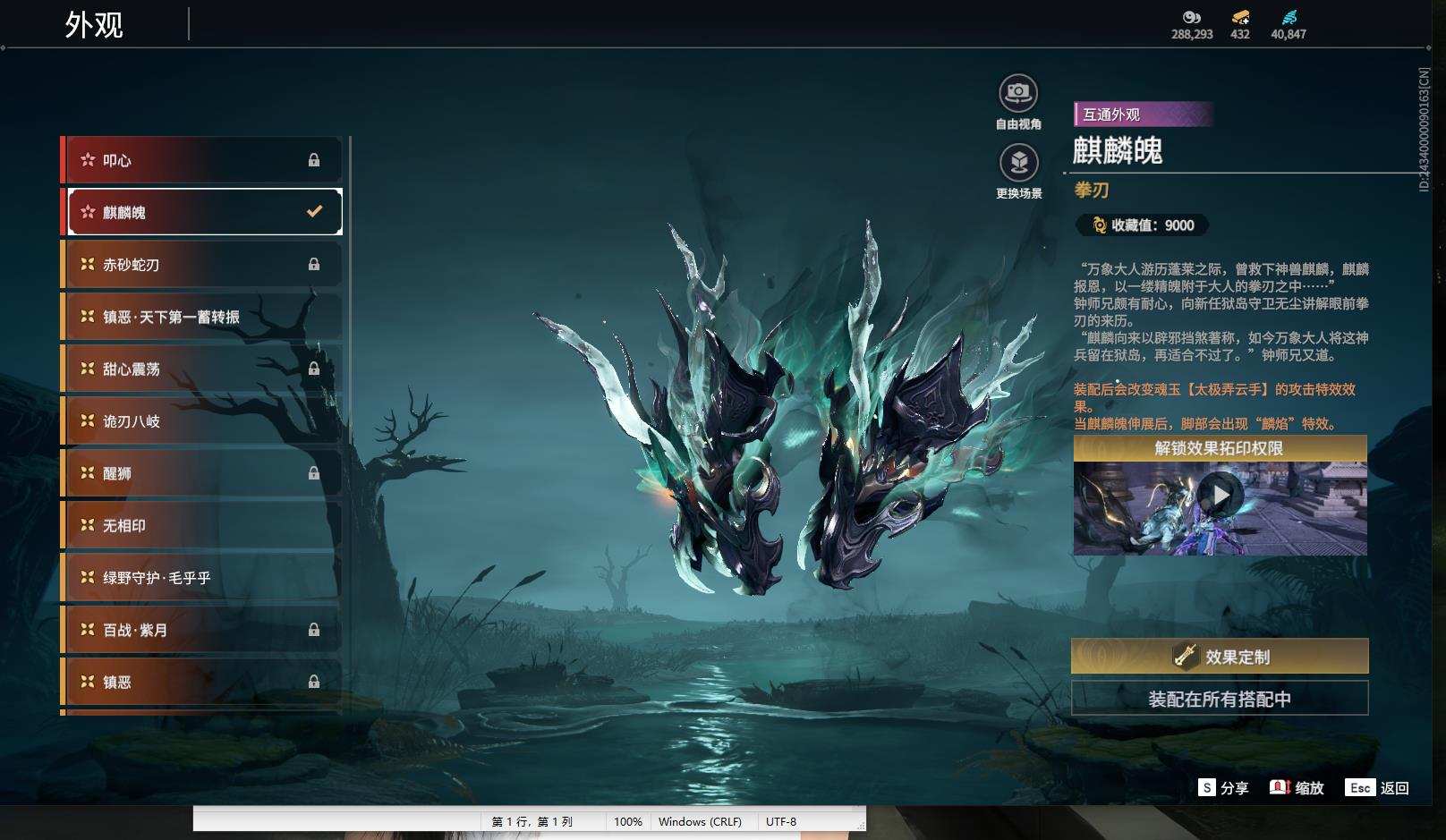Click lock icon on 叩心 row
Image resolution: width=1446 pixels, height=840 pixels.
pos(314,160)
